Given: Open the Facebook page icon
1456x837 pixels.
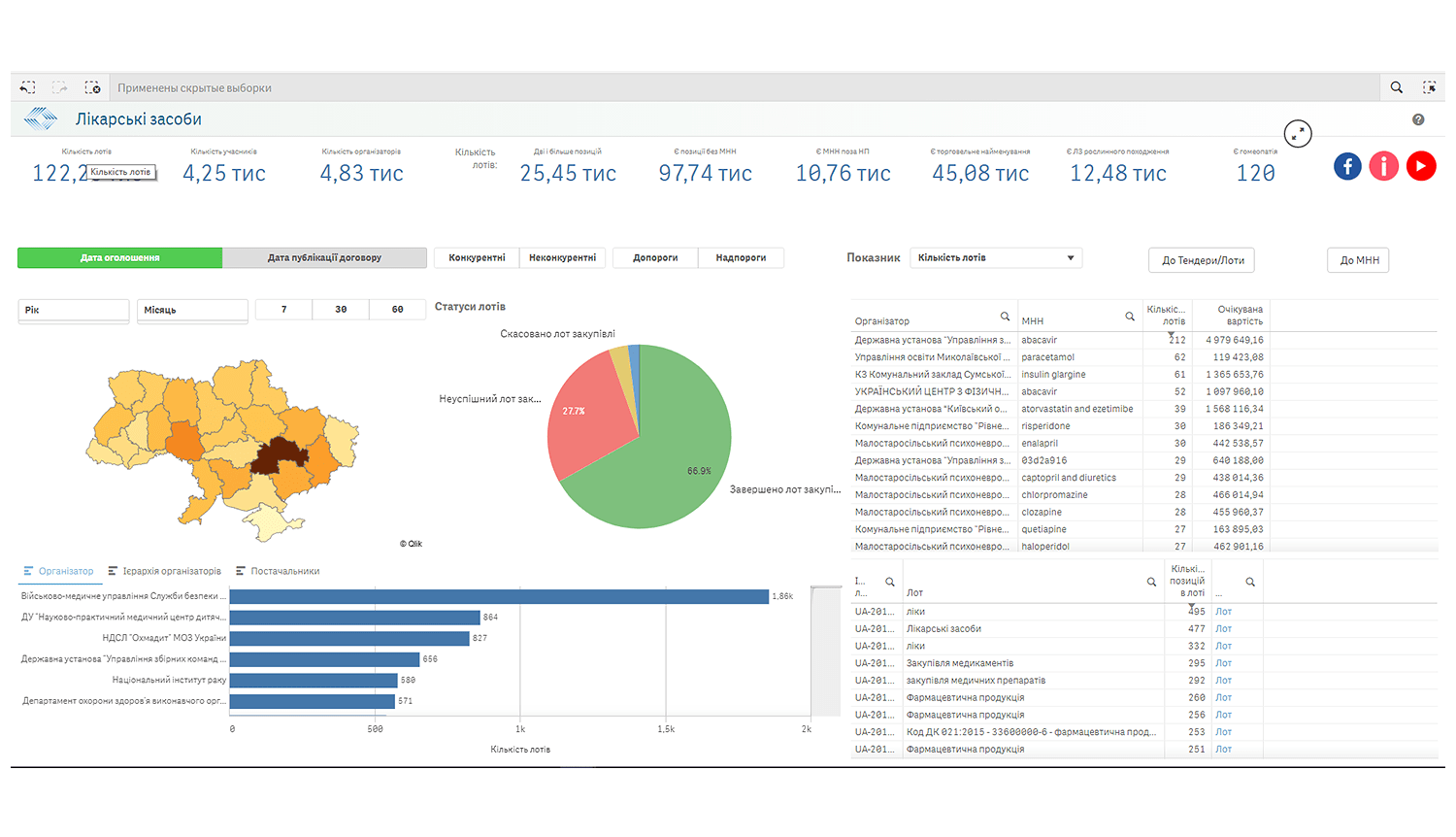Looking at the screenshot, I should coord(1347,166).
